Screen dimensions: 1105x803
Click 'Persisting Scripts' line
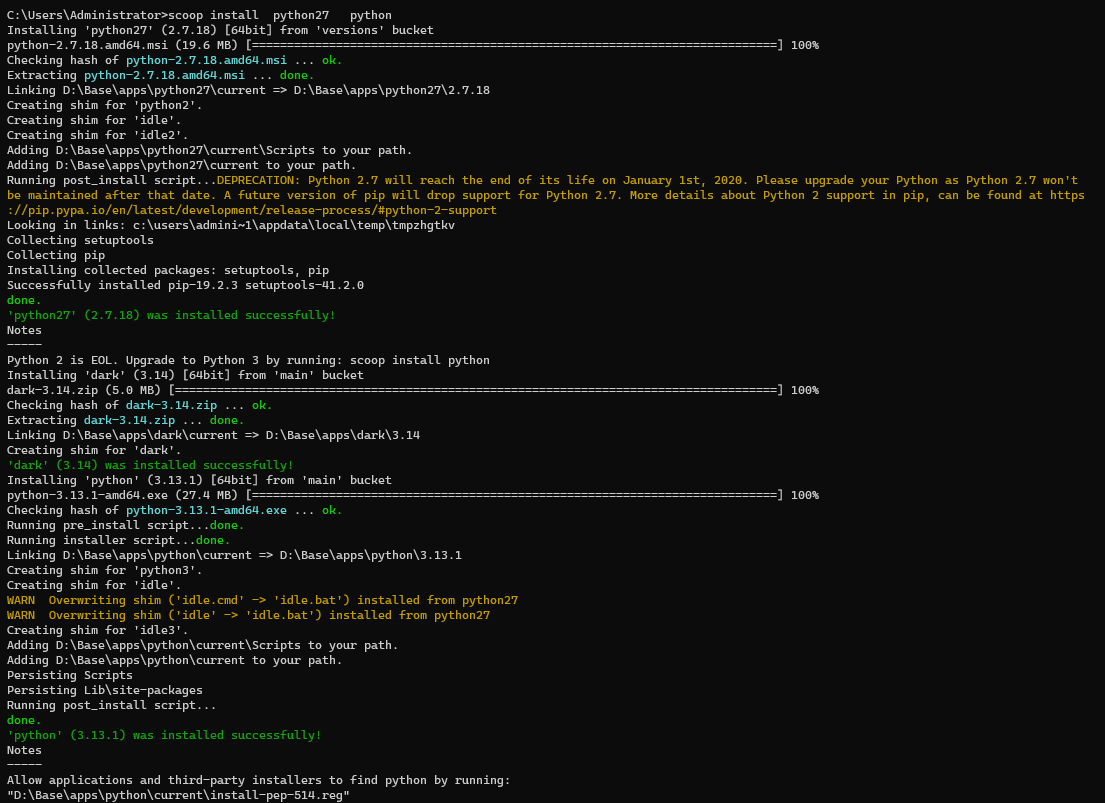[x=70, y=675]
